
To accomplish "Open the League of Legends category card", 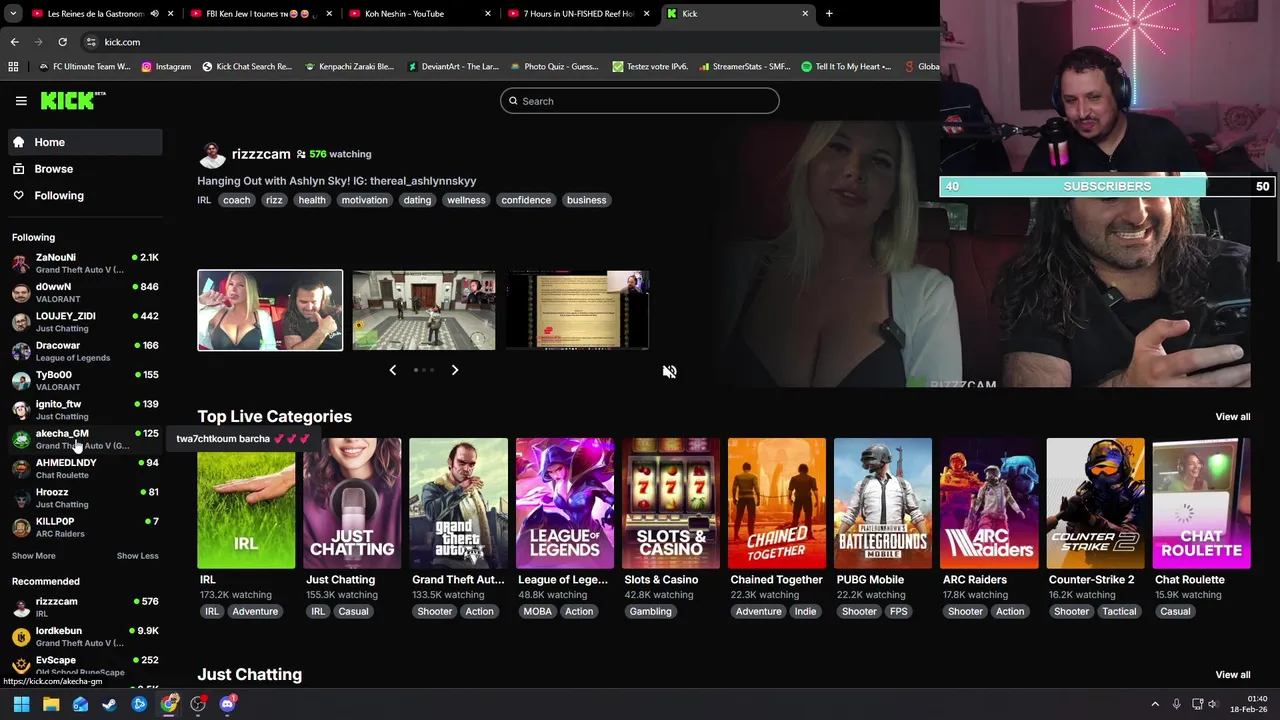I will (x=564, y=503).
